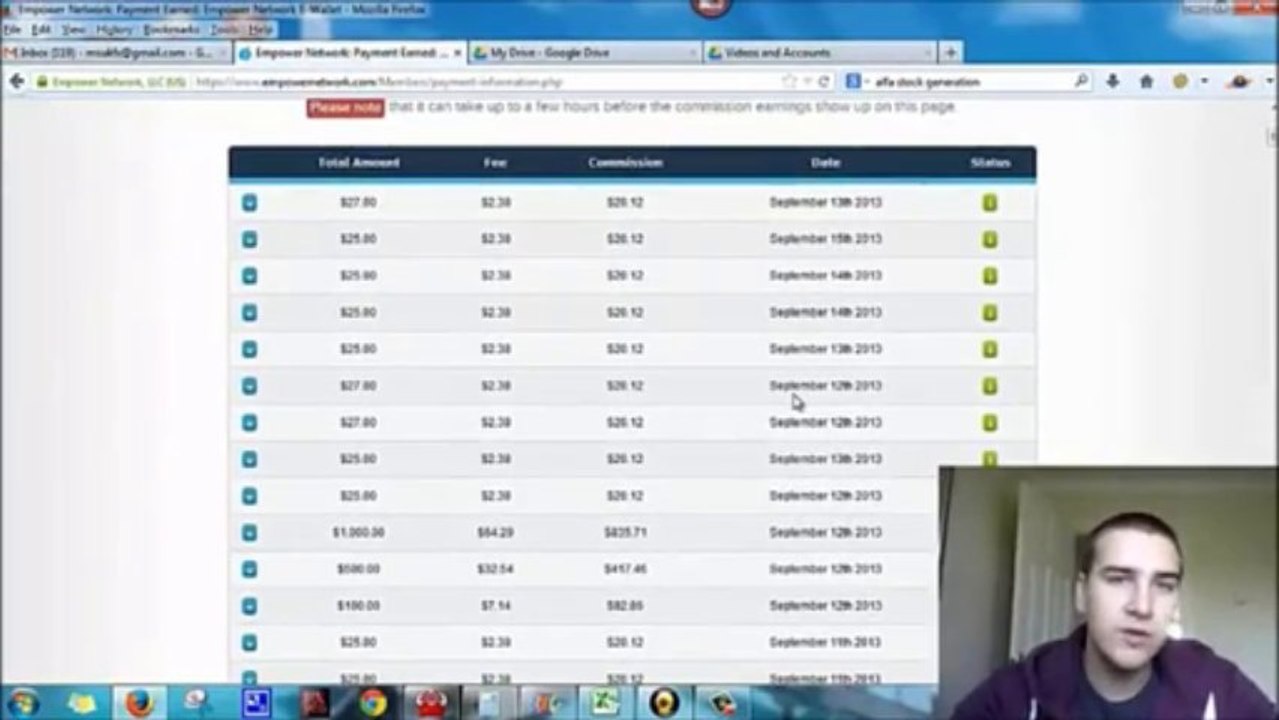Click the webcam video overlay

click(1108, 592)
